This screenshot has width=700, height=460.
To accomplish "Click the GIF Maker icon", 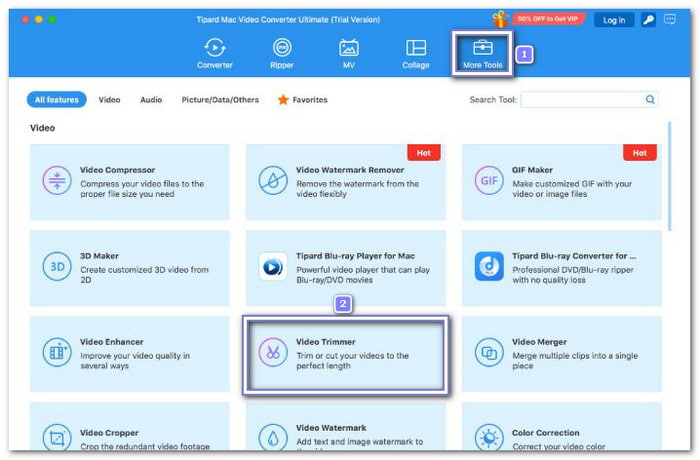I will [489, 180].
